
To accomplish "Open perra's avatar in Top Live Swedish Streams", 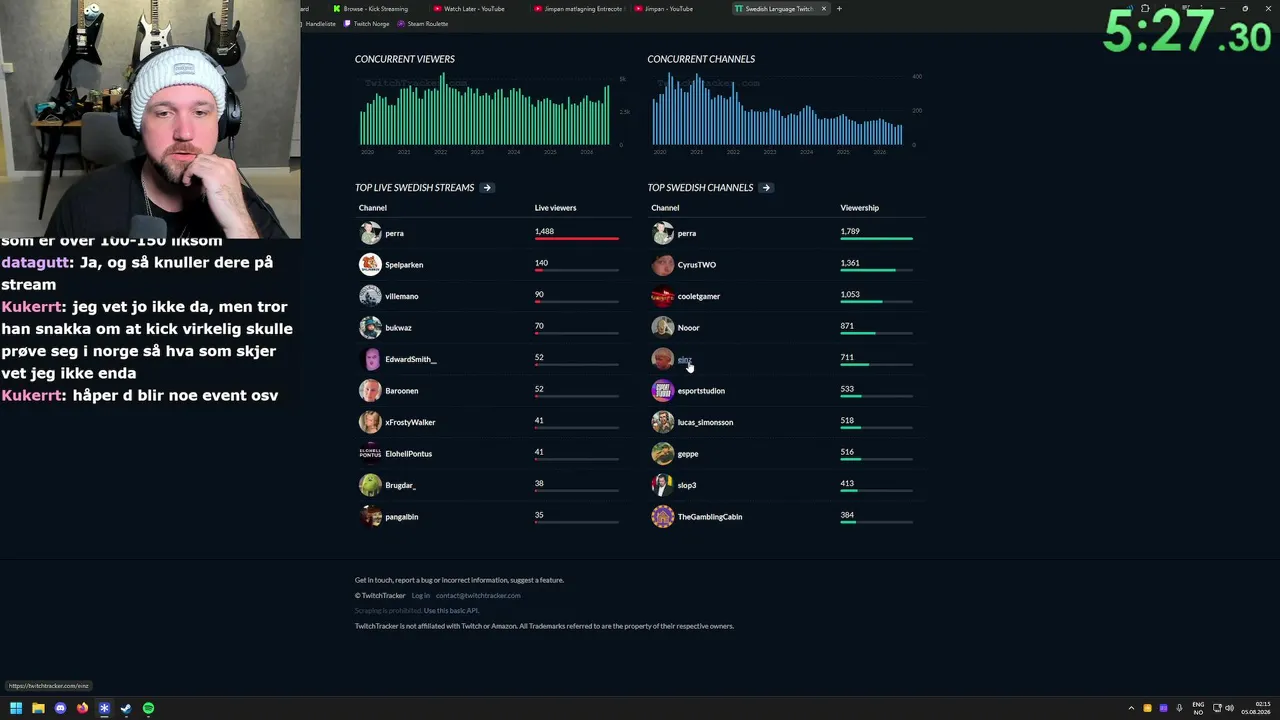I will (370, 233).
